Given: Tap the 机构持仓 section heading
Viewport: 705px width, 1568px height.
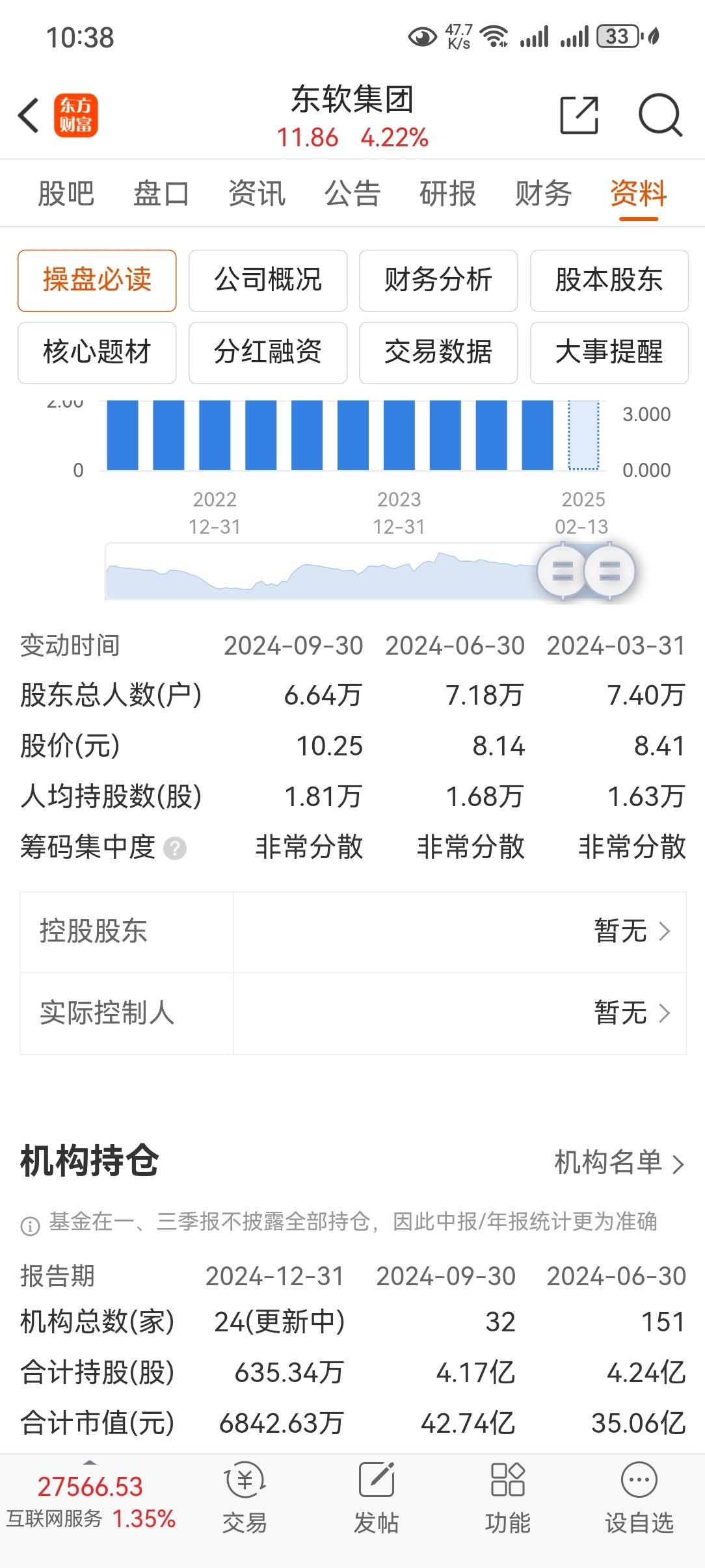Looking at the screenshot, I should point(90,1161).
